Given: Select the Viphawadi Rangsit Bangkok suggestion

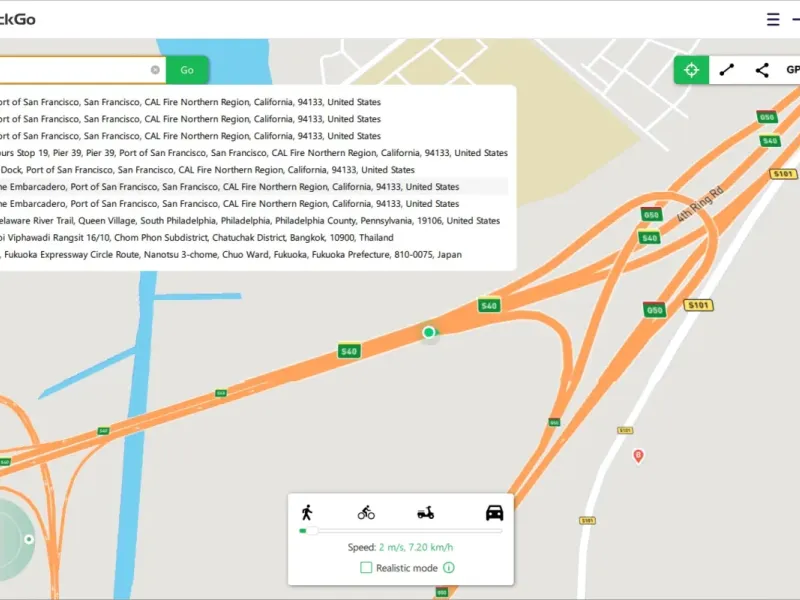Looking at the screenshot, I should [254, 237].
